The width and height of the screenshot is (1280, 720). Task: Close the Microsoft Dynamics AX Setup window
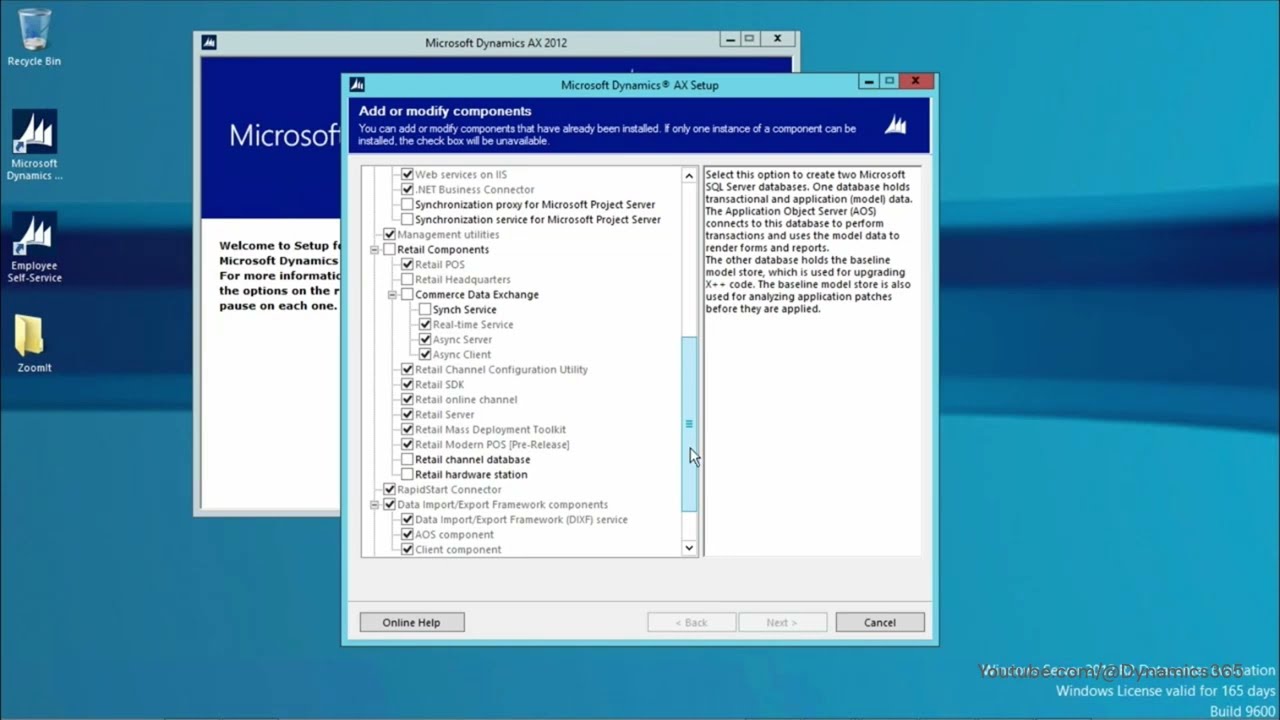pos(916,82)
